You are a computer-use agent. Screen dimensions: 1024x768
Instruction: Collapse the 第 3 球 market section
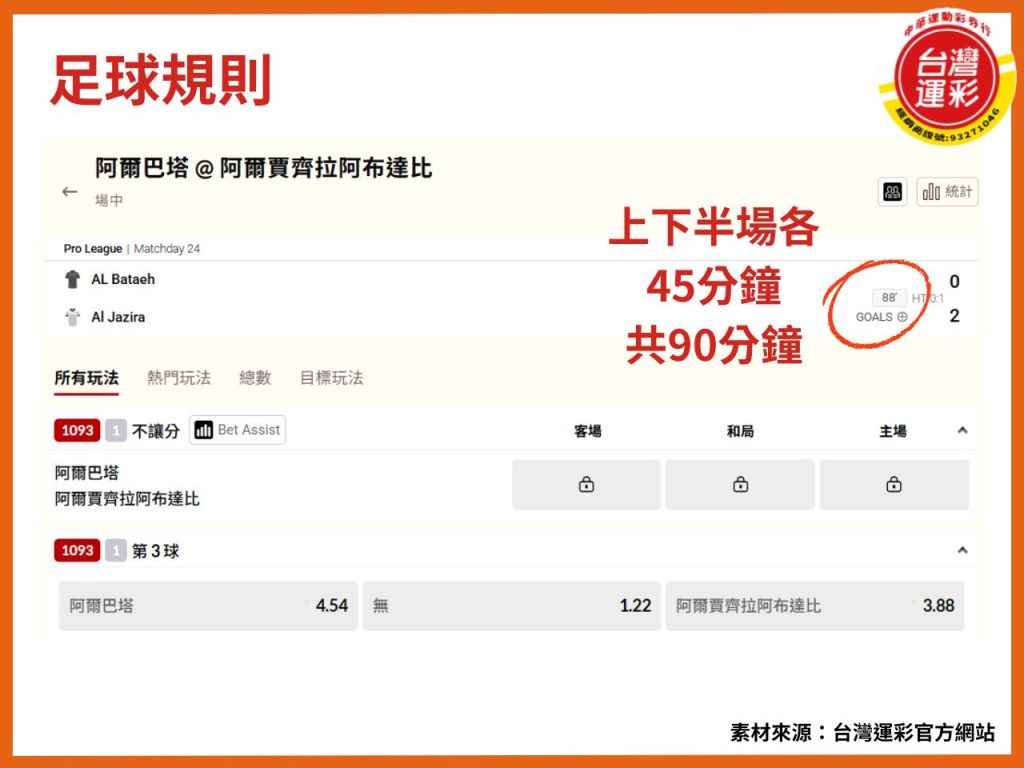(x=962, y=551)
